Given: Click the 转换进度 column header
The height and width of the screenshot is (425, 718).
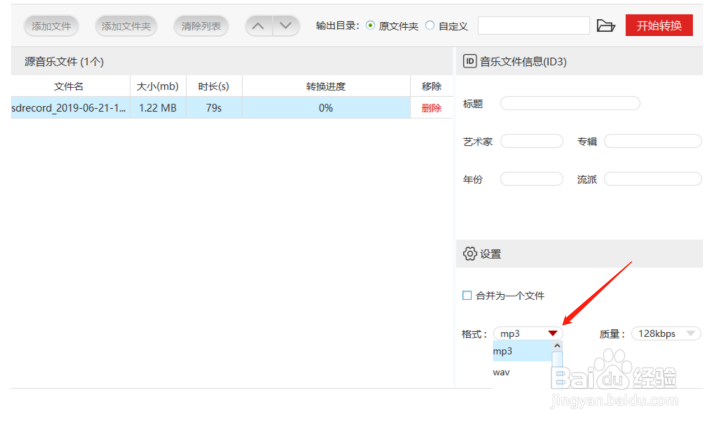Looking at the screenshot, I should pyautogui.click(x=326, y=86).
